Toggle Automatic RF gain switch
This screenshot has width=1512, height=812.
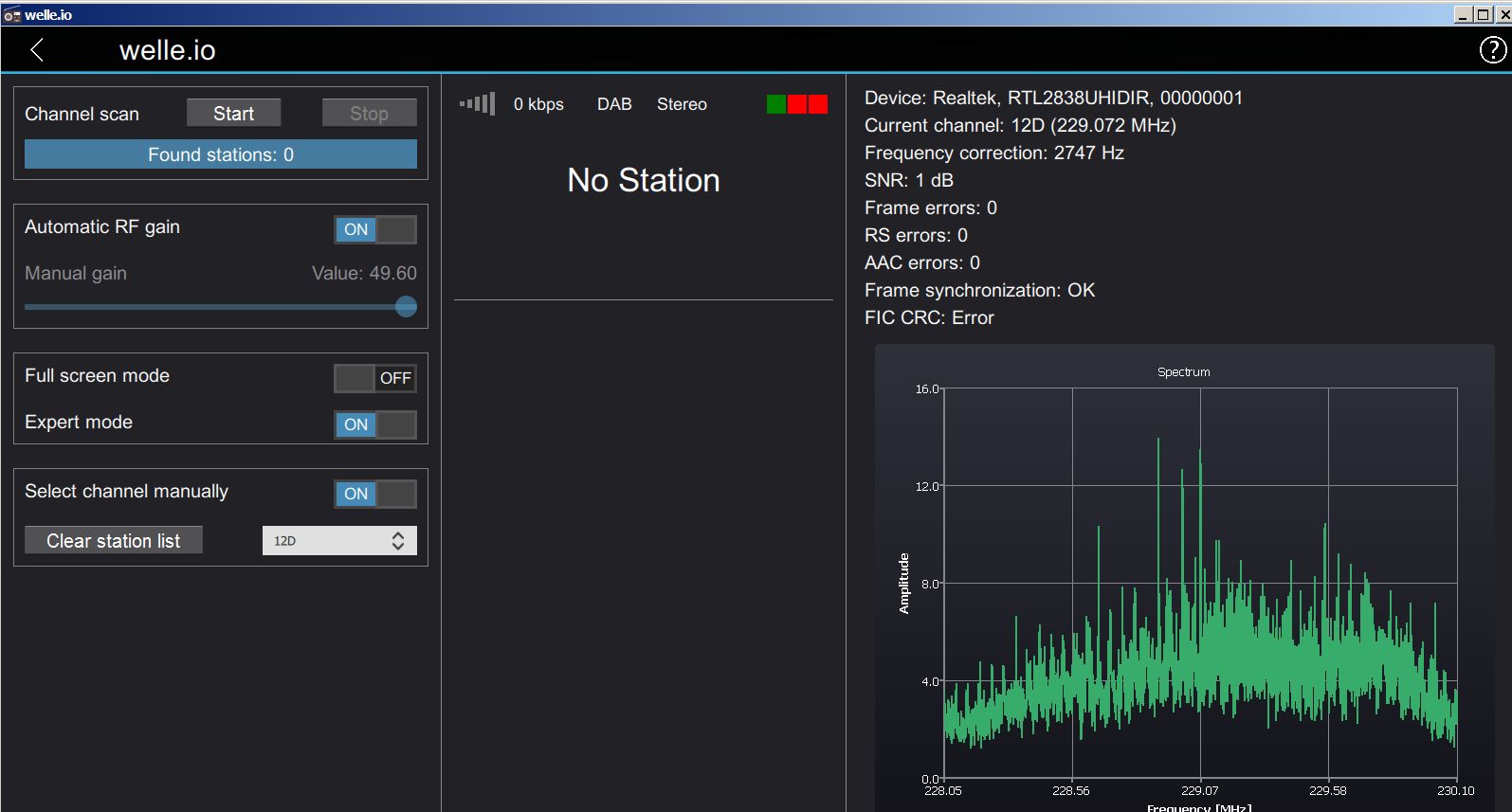375,229
